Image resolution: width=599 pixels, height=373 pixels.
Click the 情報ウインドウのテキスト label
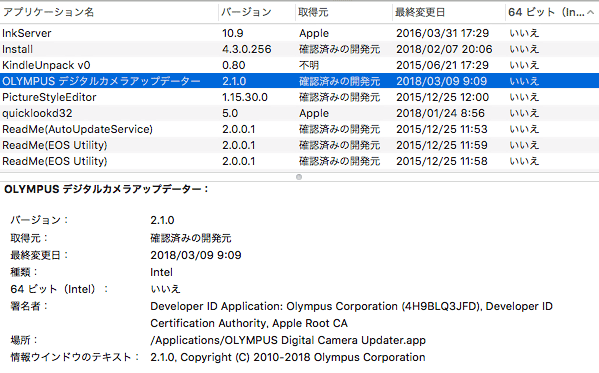pos(75,357)
